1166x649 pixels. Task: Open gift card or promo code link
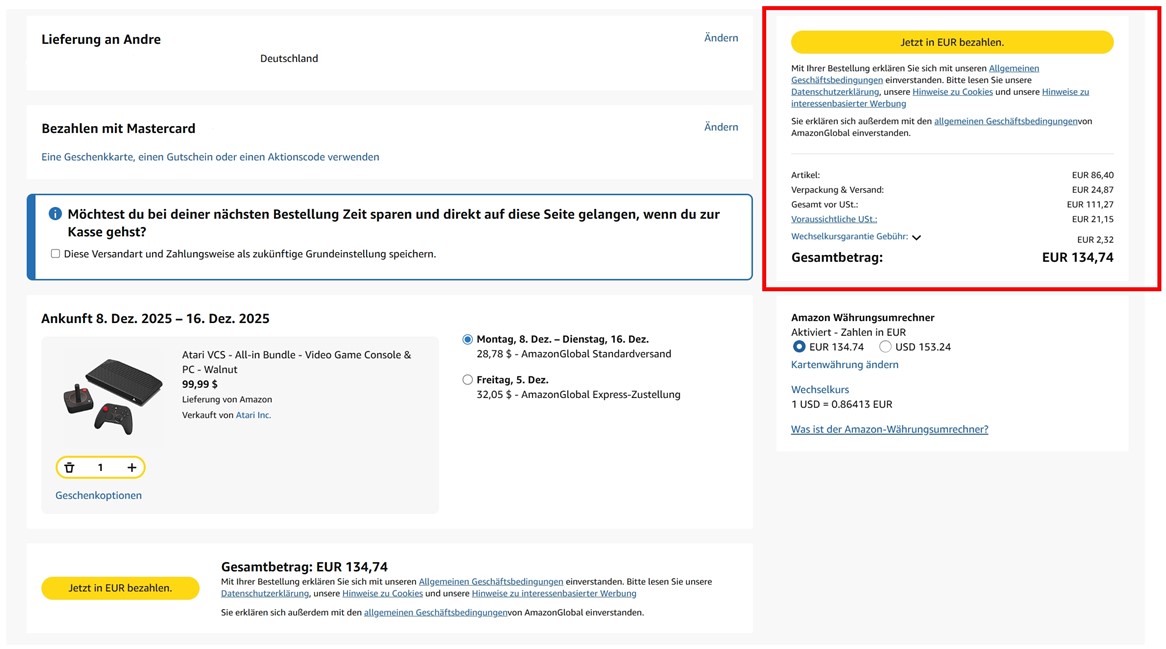(x=210, y=157)
